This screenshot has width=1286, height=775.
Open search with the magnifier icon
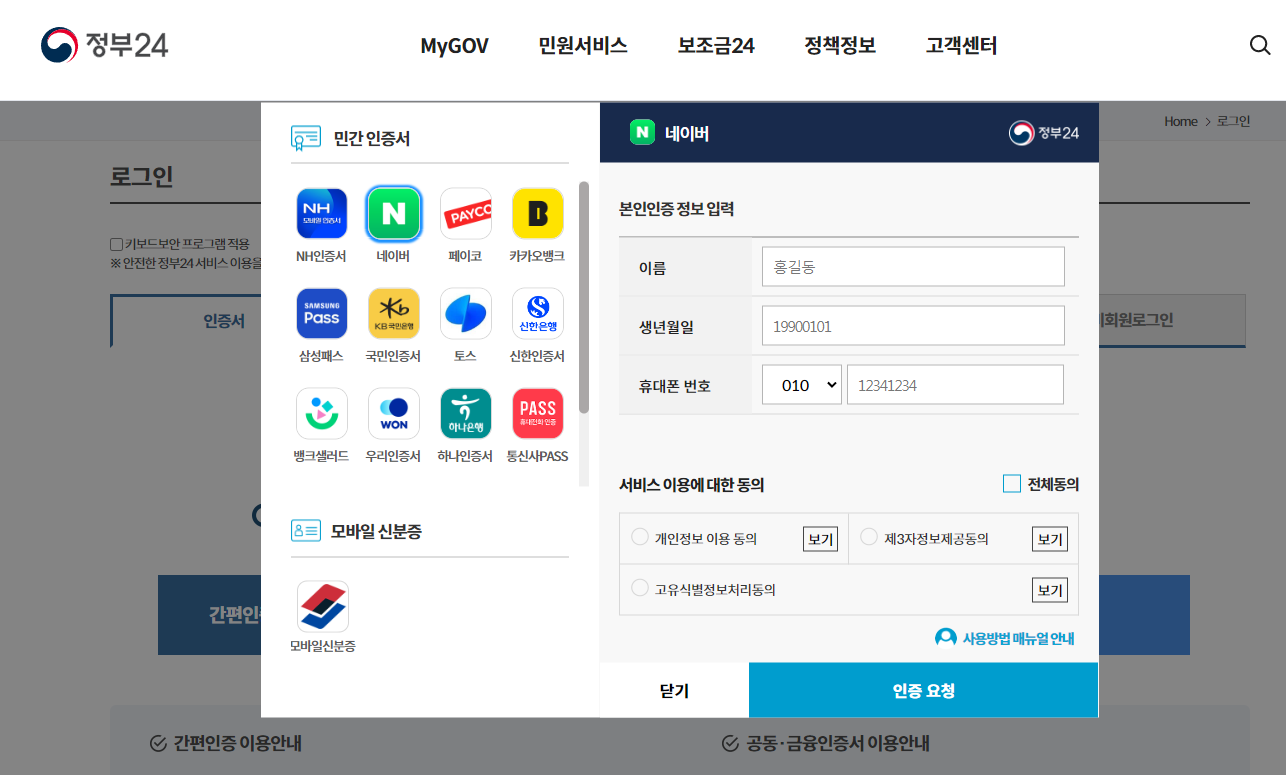tap(1260, 45)
